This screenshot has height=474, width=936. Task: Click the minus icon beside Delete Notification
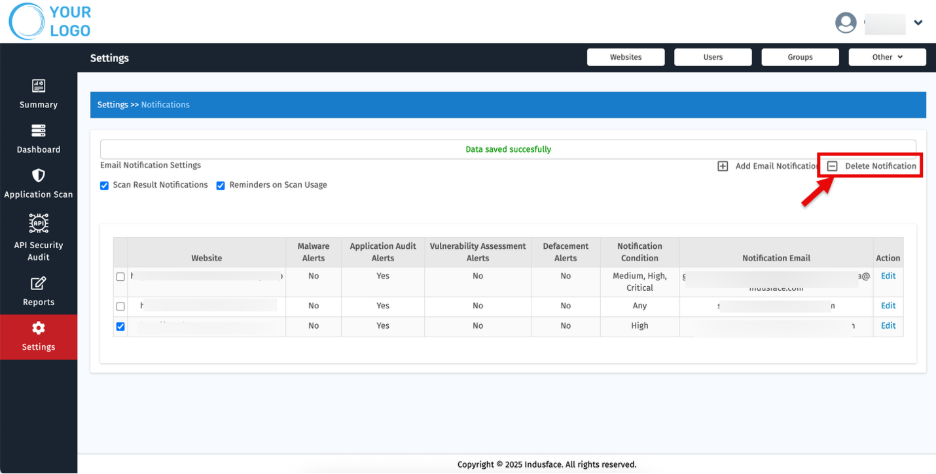(832, 166)
